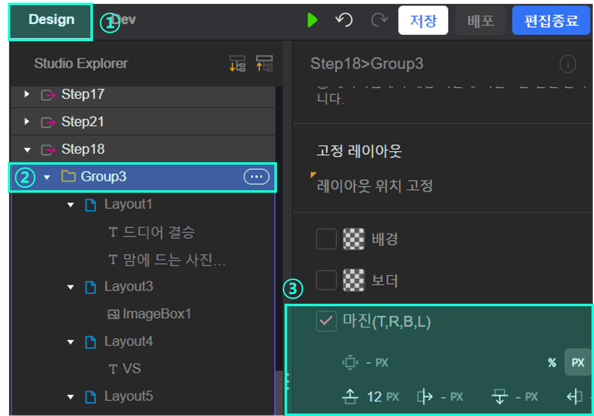This screenshot has height=416, width=594.
Task: Select the Layout4 label
Action: 129,341
